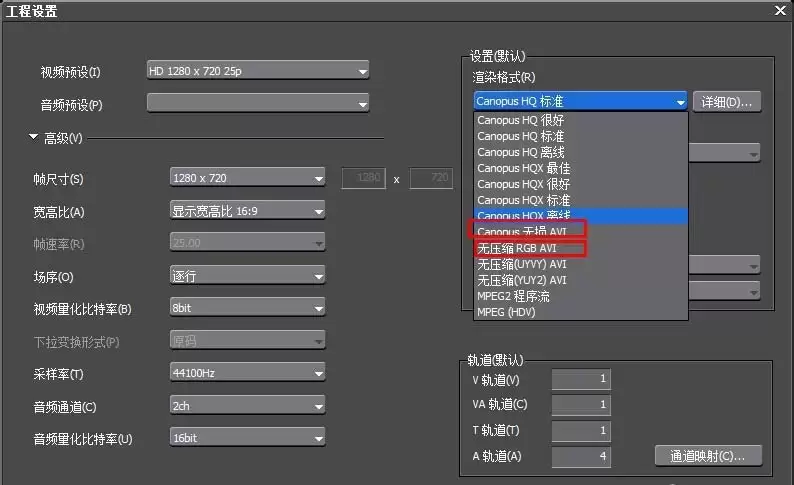The height and width of the screenshot is (485, 794).
Task: Open the 视频预设 dropdown
Action: (258, 70)
